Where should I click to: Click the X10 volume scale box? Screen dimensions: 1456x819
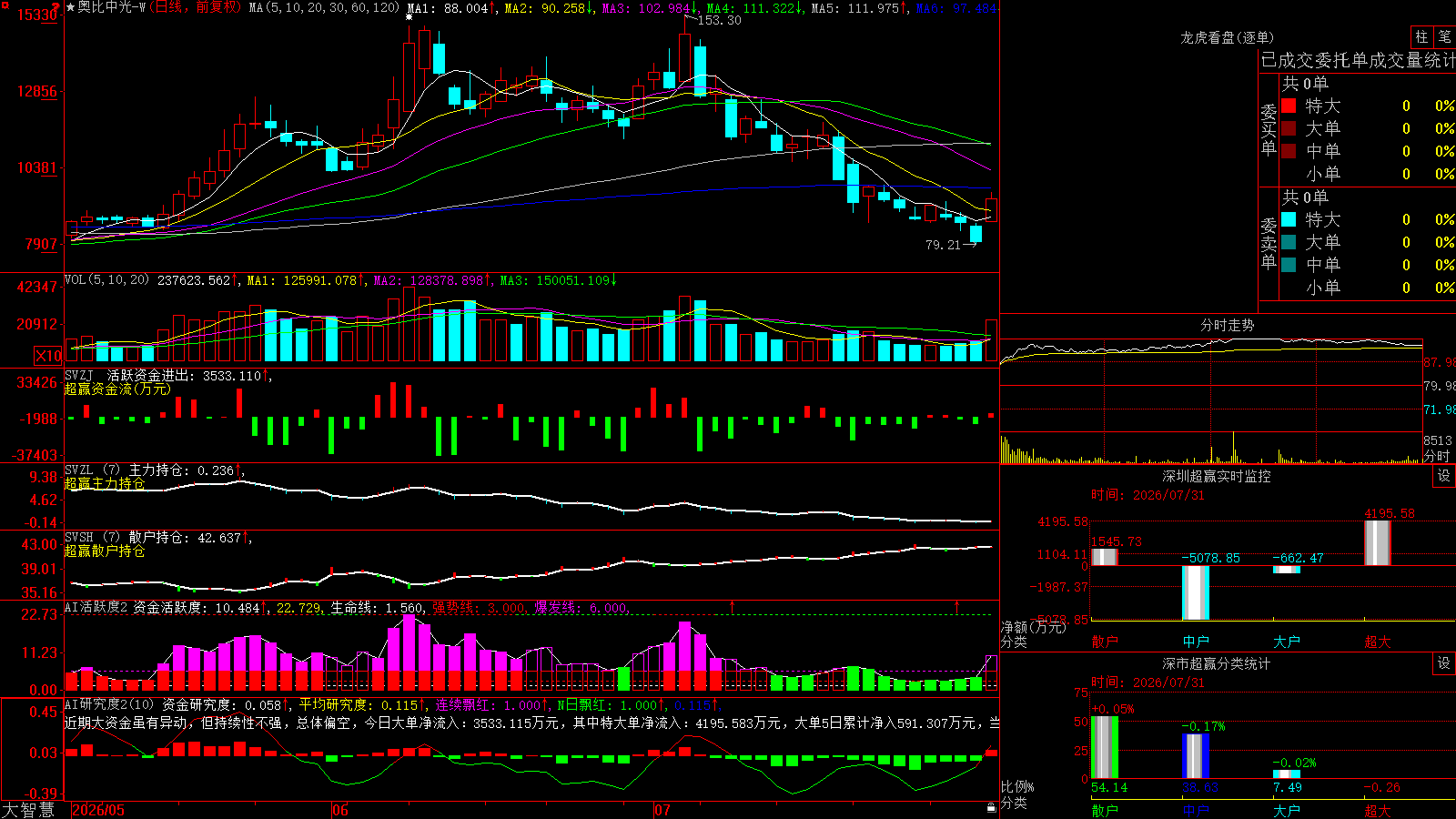click(x=48, y=356)
